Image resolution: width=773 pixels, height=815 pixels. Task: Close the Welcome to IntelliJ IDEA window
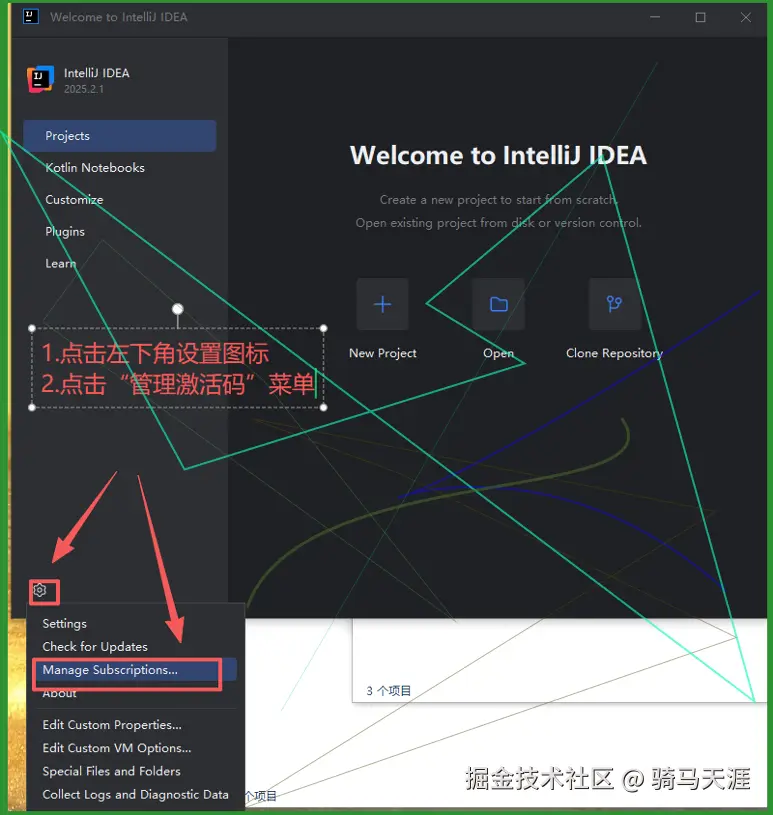coord(745,17)
